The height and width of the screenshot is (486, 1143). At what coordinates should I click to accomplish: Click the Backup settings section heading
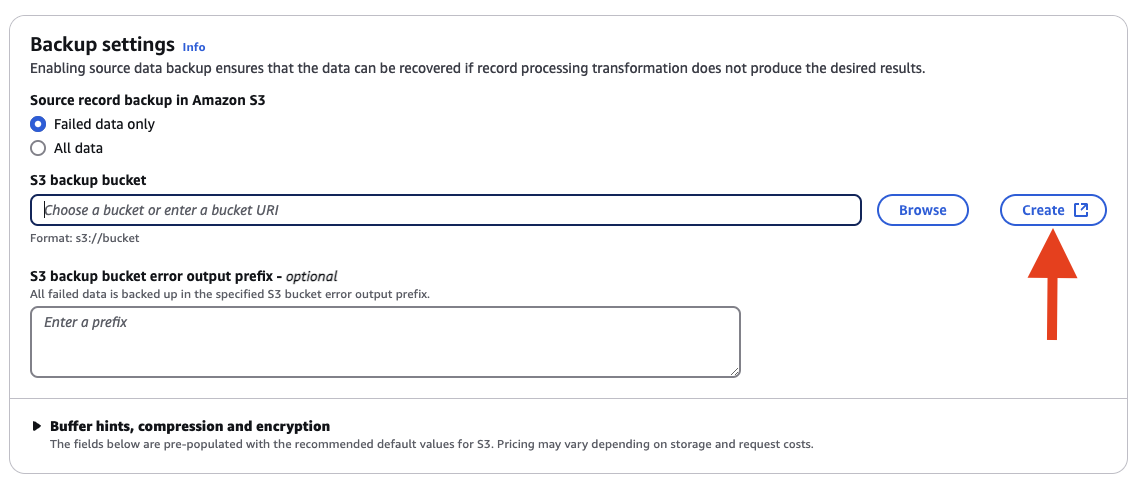(x=103, y=44)
